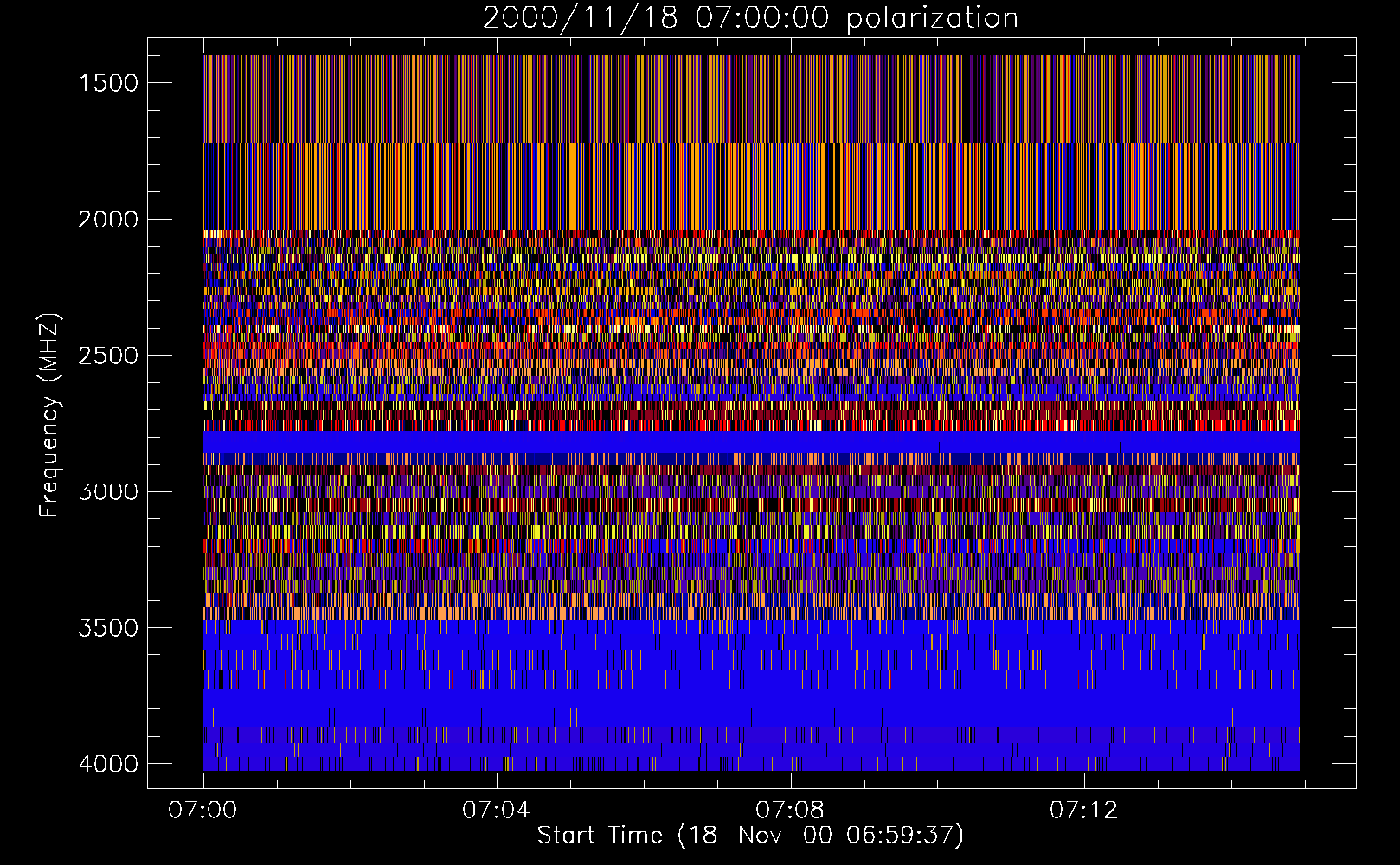Click the 07:04 time axis label

tap(496, 811)
